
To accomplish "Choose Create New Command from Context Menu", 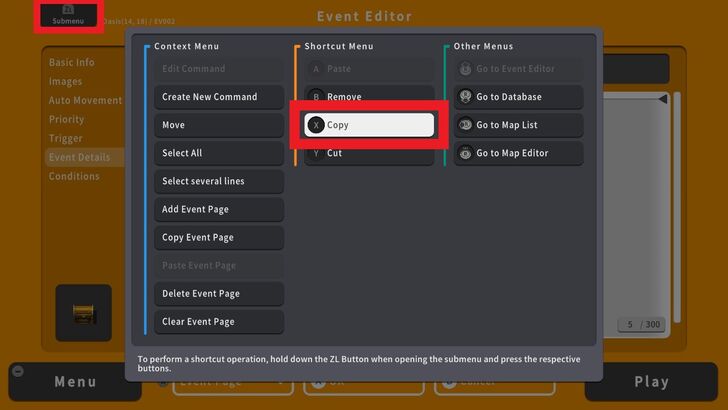I will click(218, 97).
